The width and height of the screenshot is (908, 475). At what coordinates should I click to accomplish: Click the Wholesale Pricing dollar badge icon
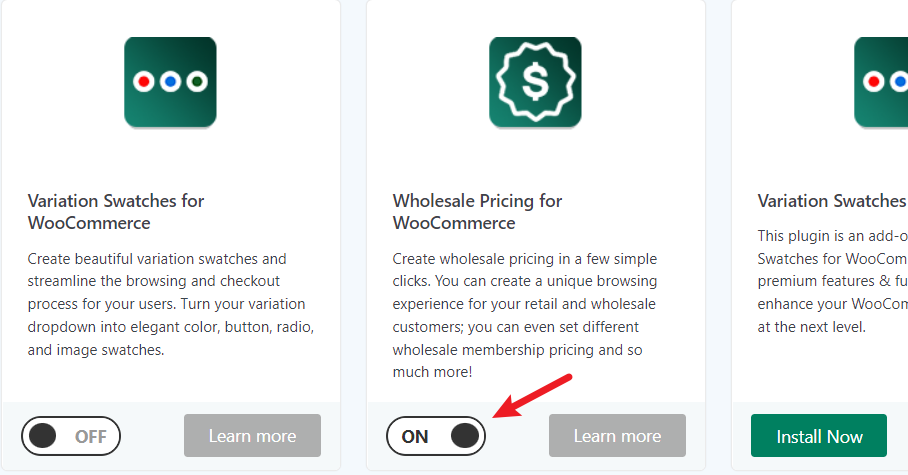[x=535, y=82]
